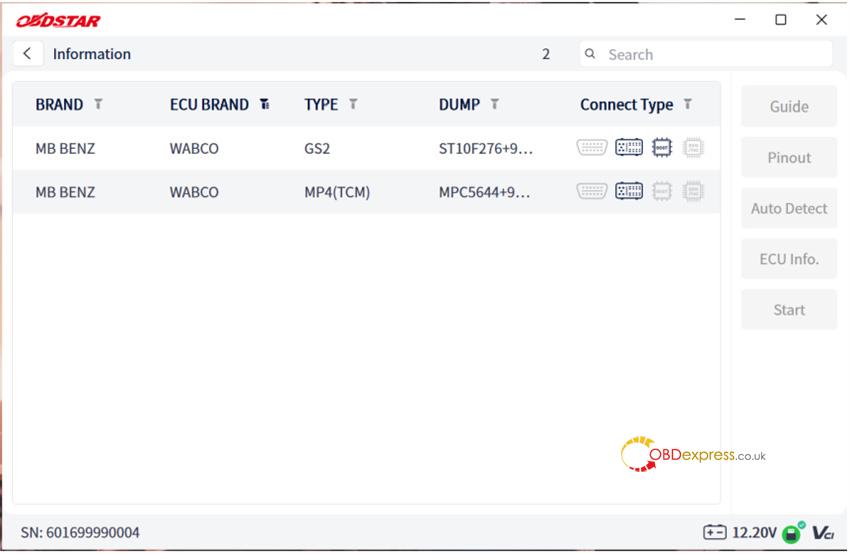
Task: Click bench connector icon in GS2 row
Action: (629, 147)
